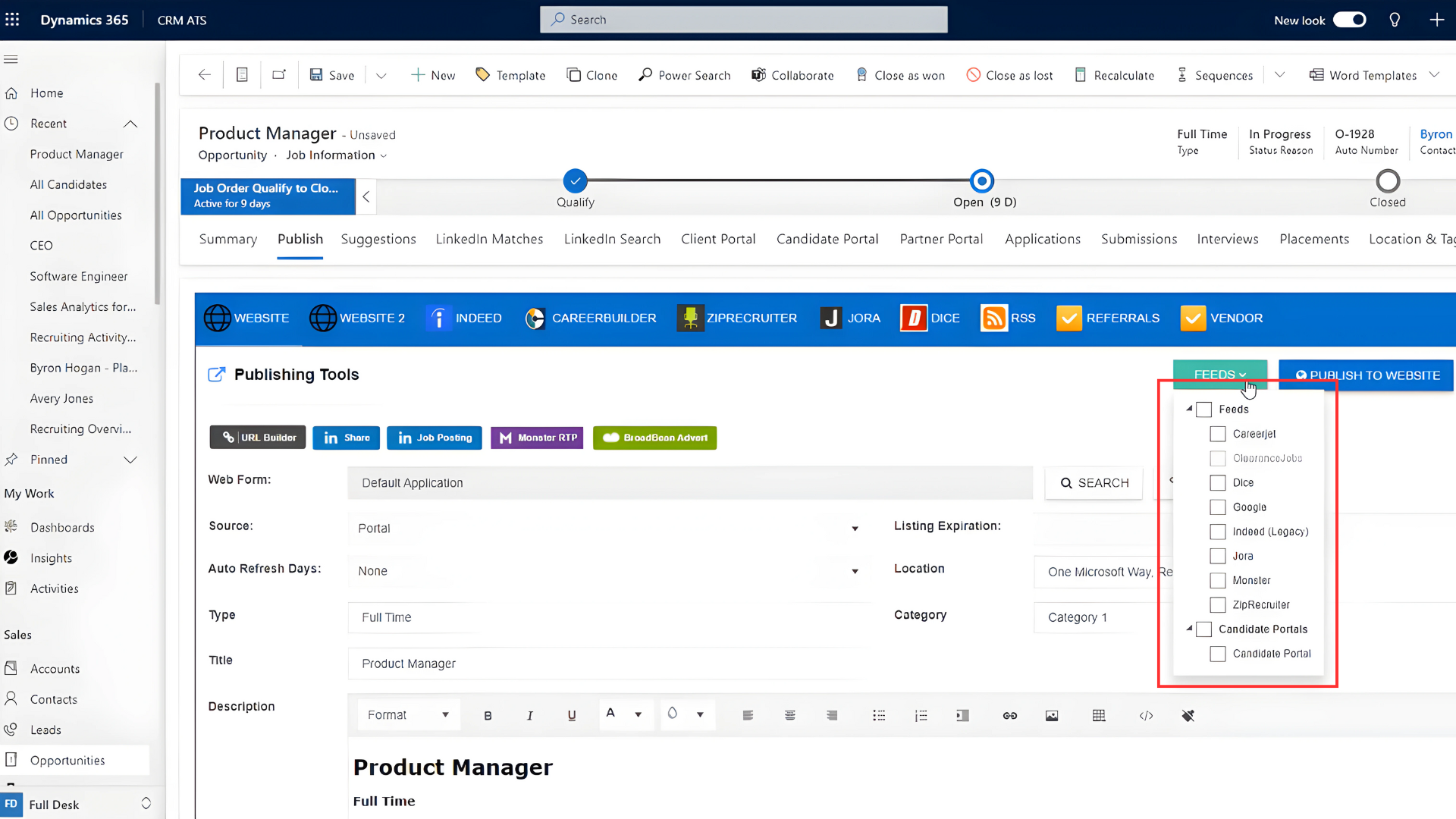The width and height of the screenshot is (1456, 819).
Task: Select the JORA publishing channel
Action: coord(850,318)
